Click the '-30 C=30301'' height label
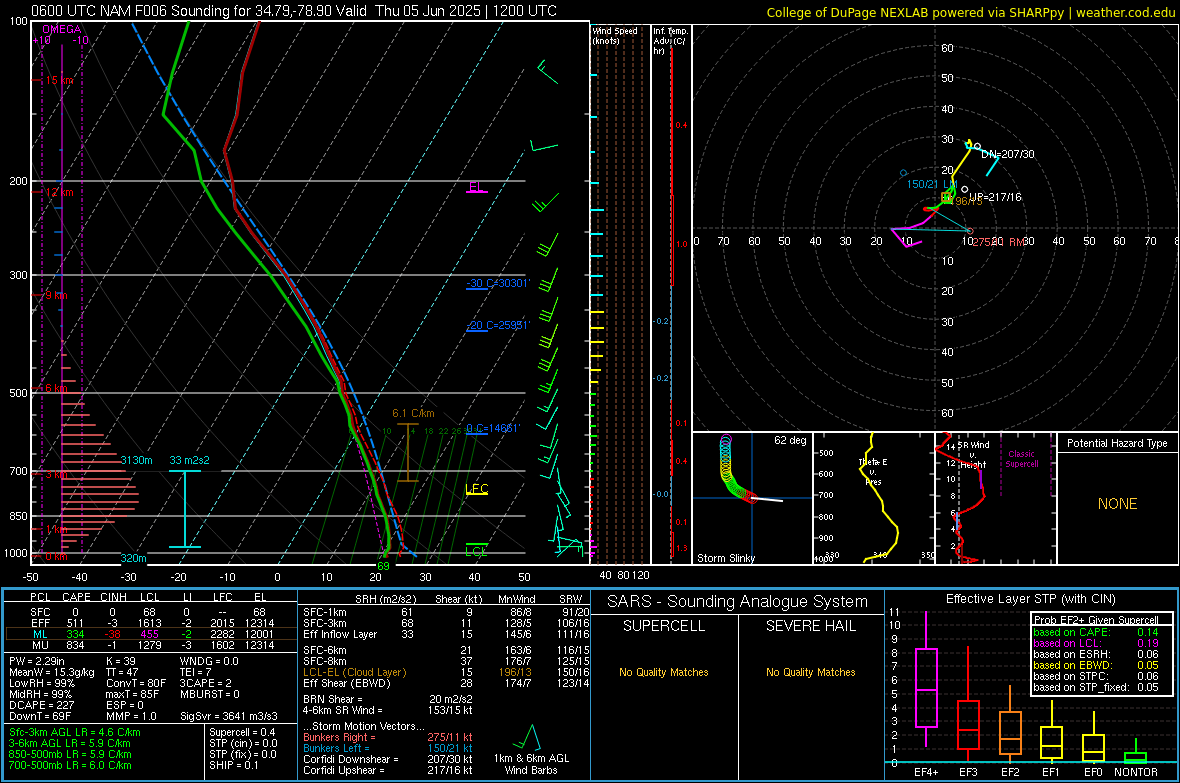 [498, 283]
